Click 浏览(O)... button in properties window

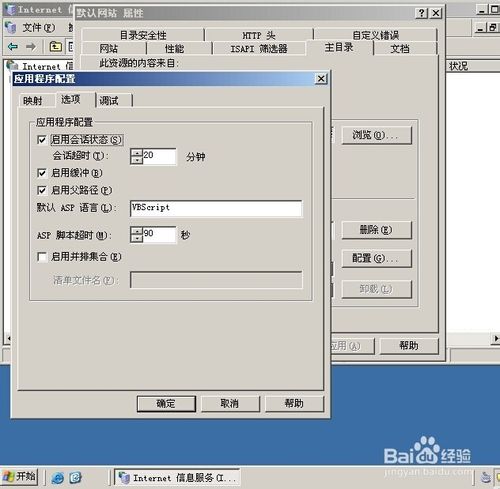pyautogui.click(x=376, y=135)
